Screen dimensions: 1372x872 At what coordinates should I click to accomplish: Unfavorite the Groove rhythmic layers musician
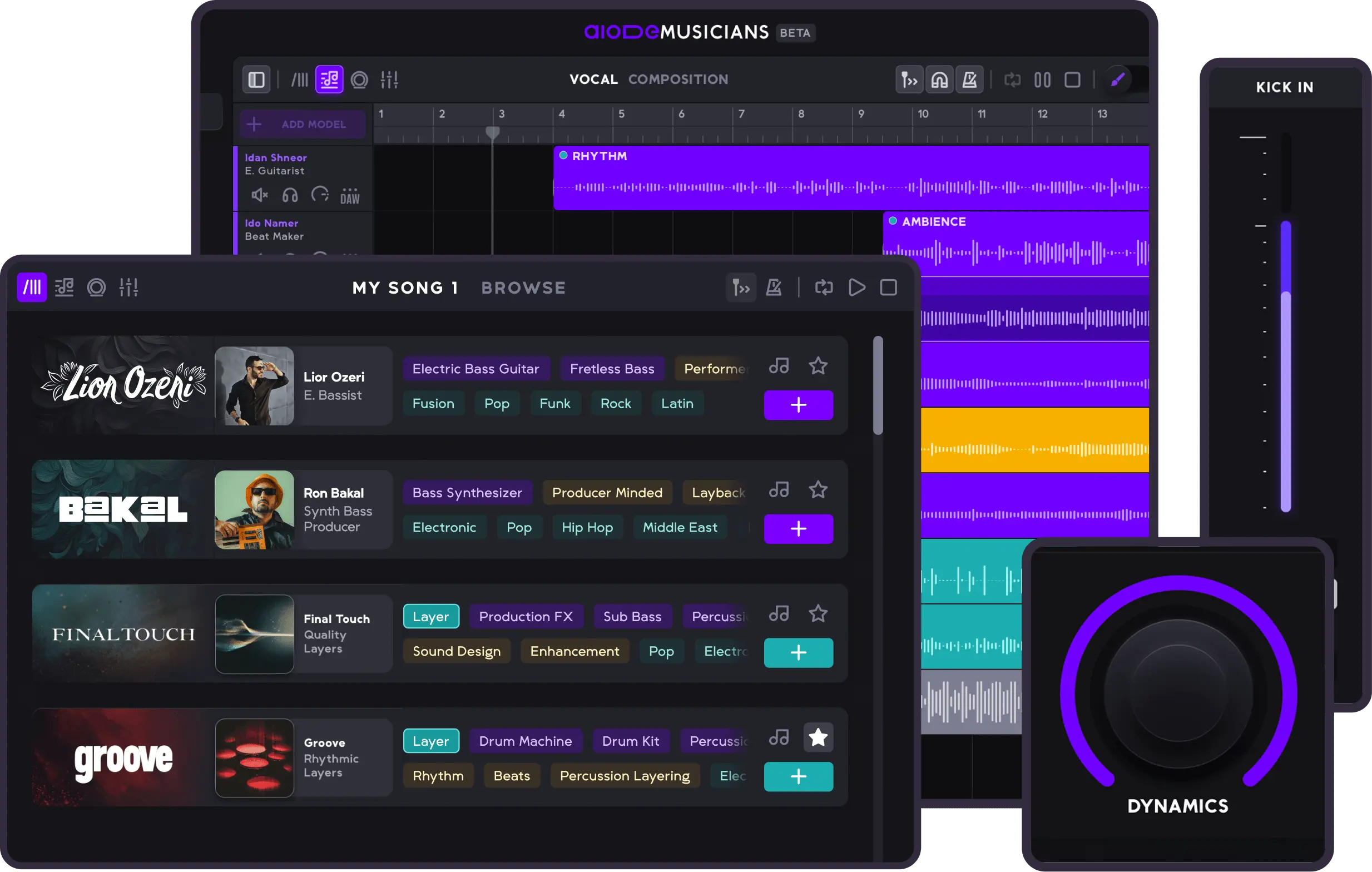(818, 737)
